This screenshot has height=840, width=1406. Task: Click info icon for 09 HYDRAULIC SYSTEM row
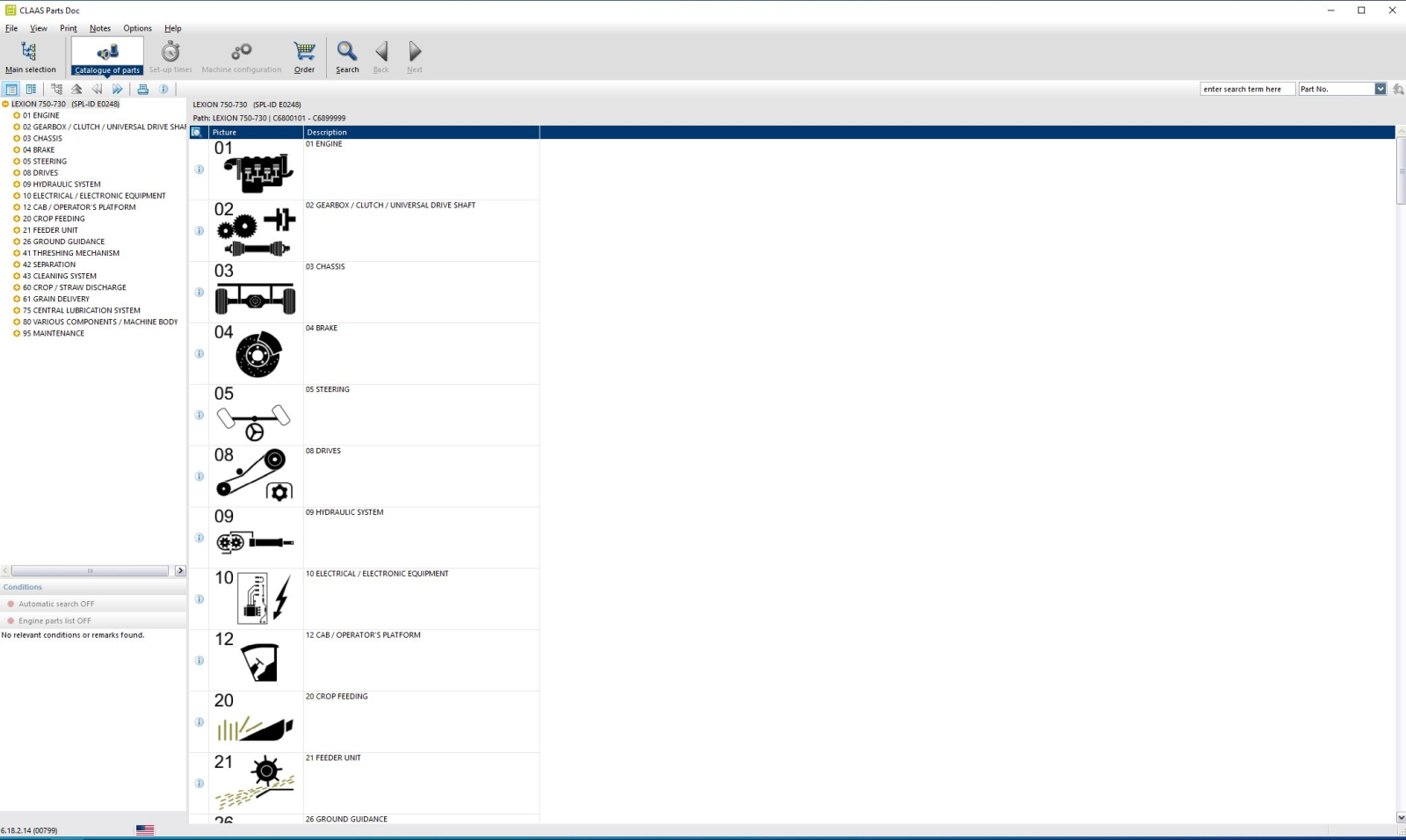199,538
